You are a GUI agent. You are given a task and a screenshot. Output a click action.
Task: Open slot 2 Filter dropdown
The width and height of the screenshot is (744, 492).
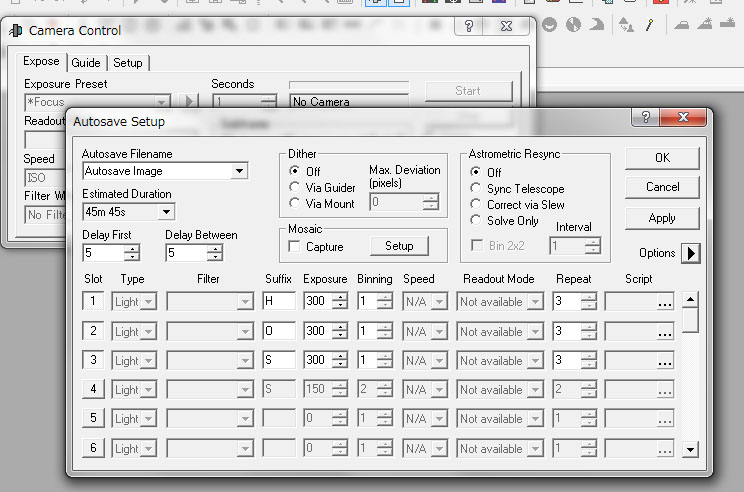pos(245,332)
